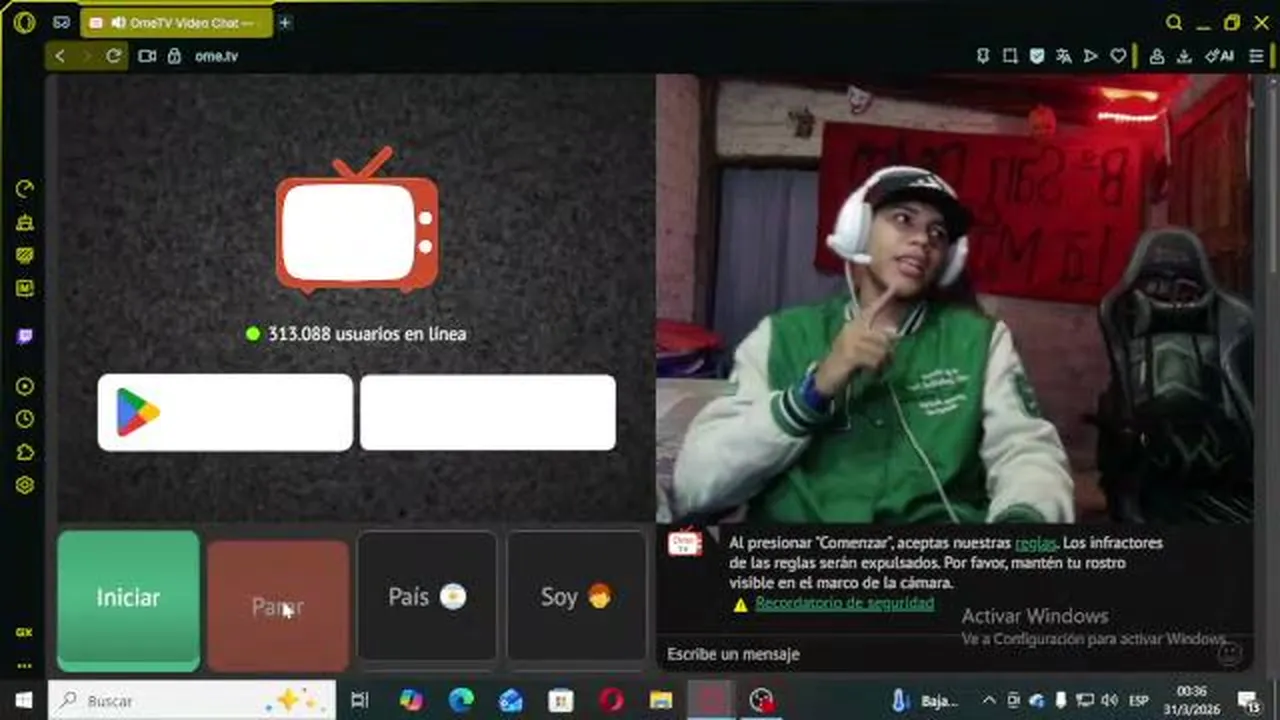Go back to the previous page
Viewport: 1280px width, 720px height.
60,56
